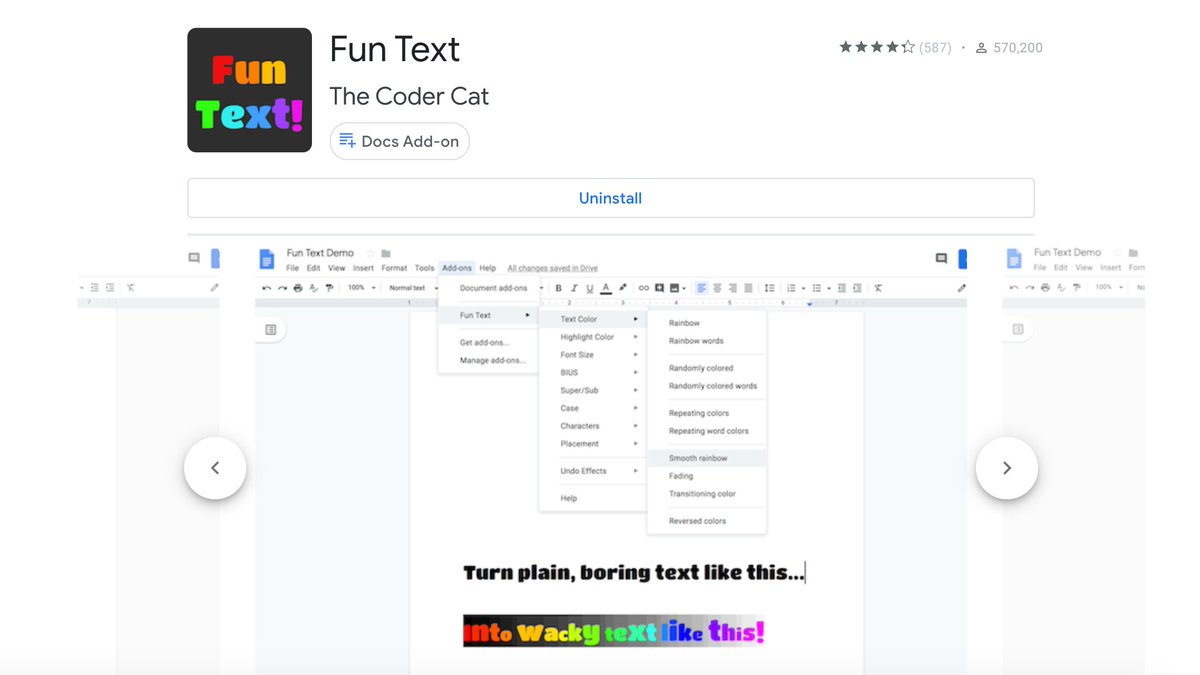Select Center align in center preview toolbar

717,288
